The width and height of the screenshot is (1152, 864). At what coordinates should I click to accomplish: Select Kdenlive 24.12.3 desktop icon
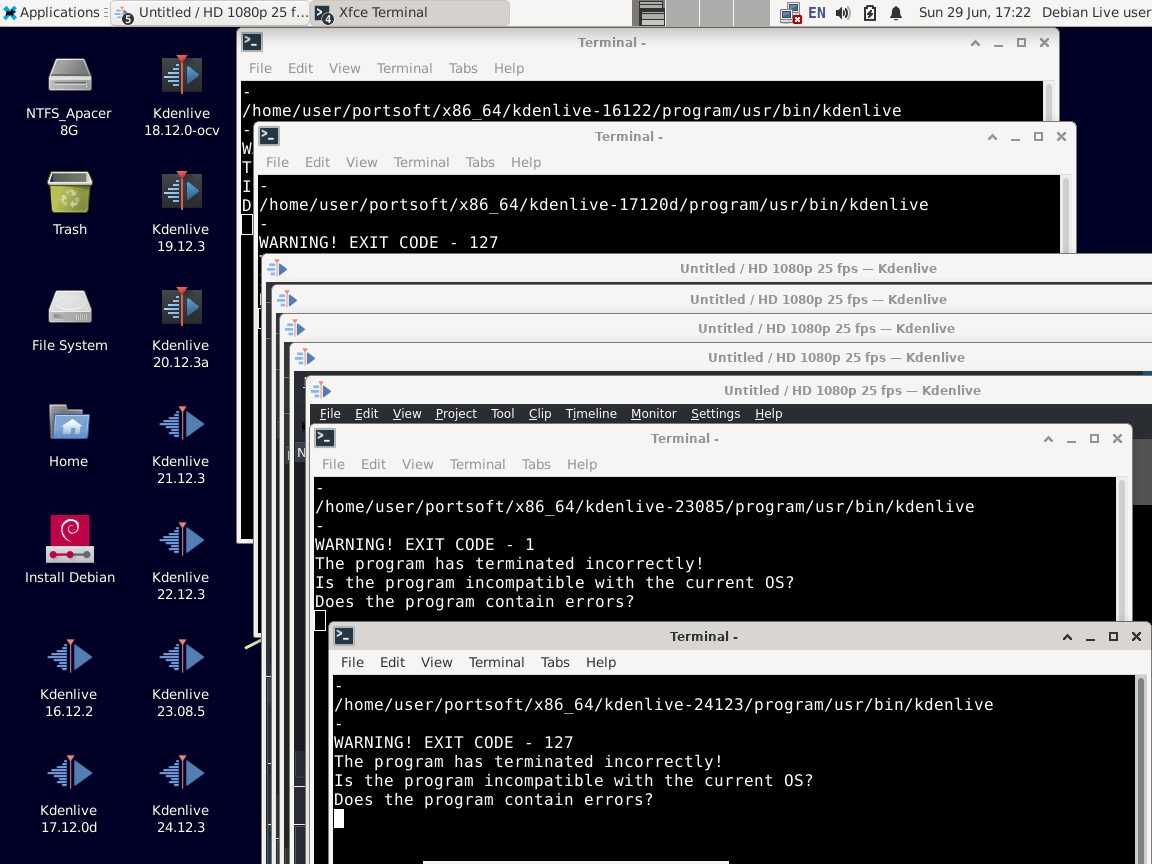[181, 793]
